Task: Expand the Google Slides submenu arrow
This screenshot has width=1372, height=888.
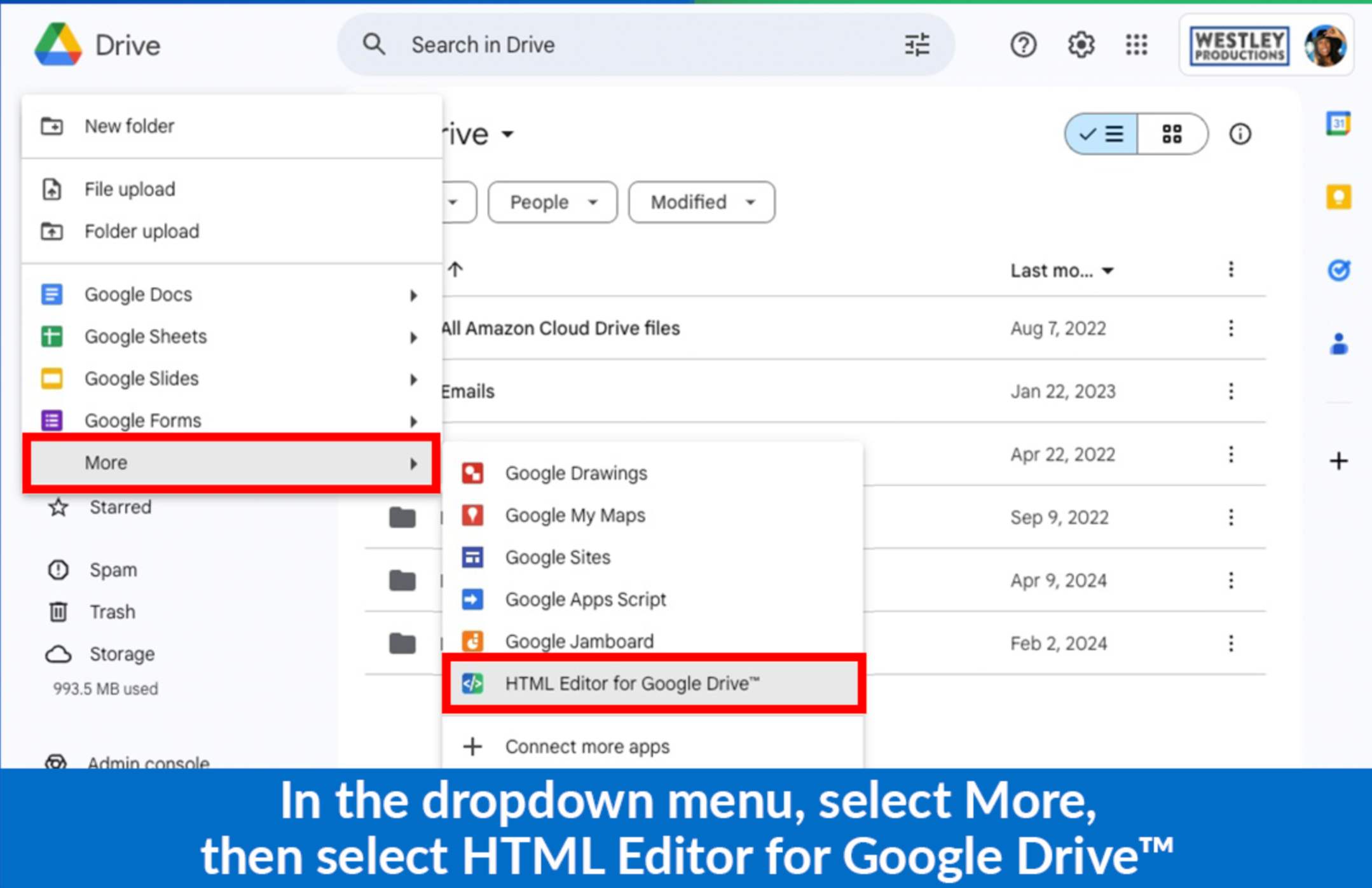Action: pyautogui.click(x=413, y=379)
